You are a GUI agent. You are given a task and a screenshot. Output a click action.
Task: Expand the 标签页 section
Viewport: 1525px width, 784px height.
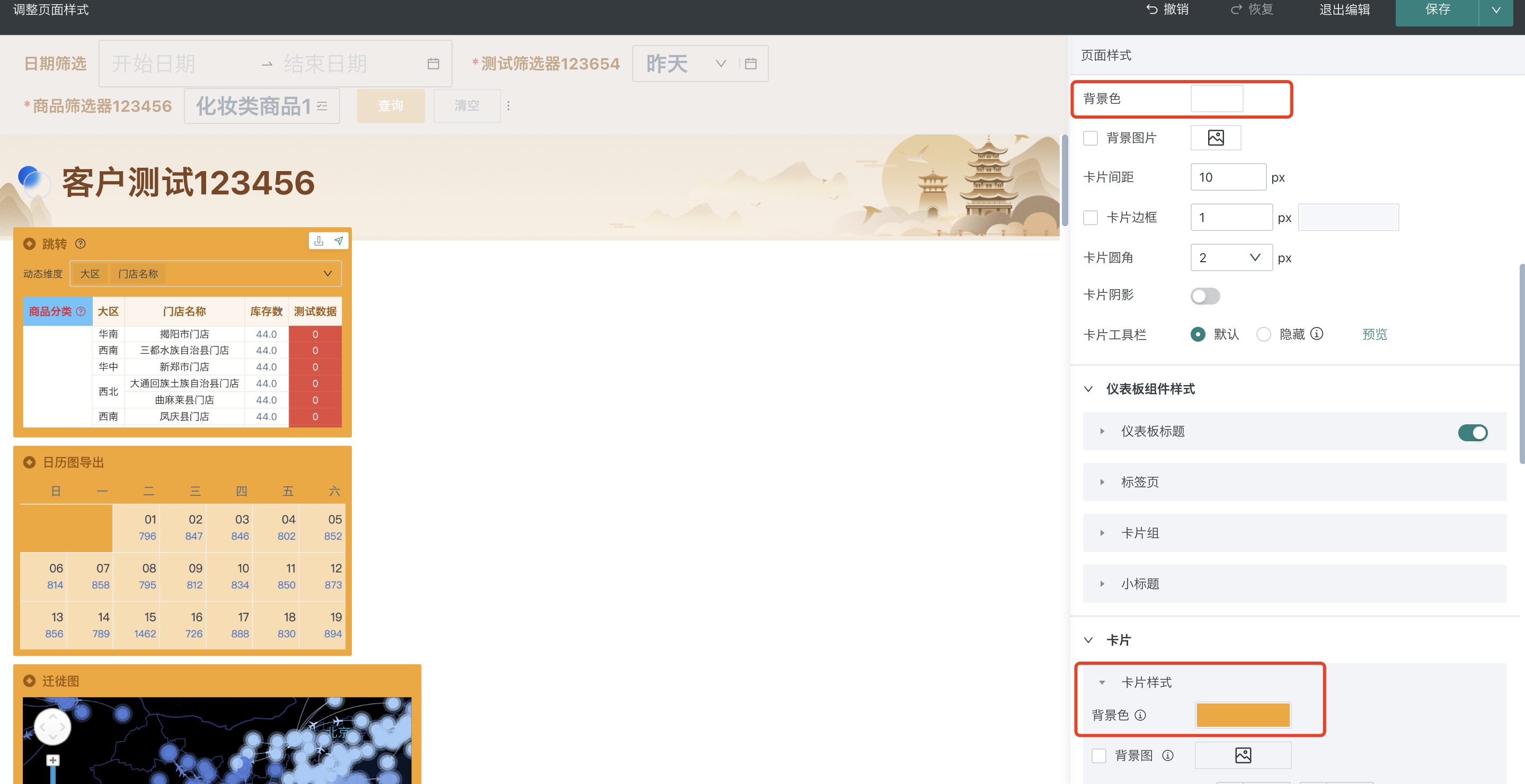point(1102,482)
